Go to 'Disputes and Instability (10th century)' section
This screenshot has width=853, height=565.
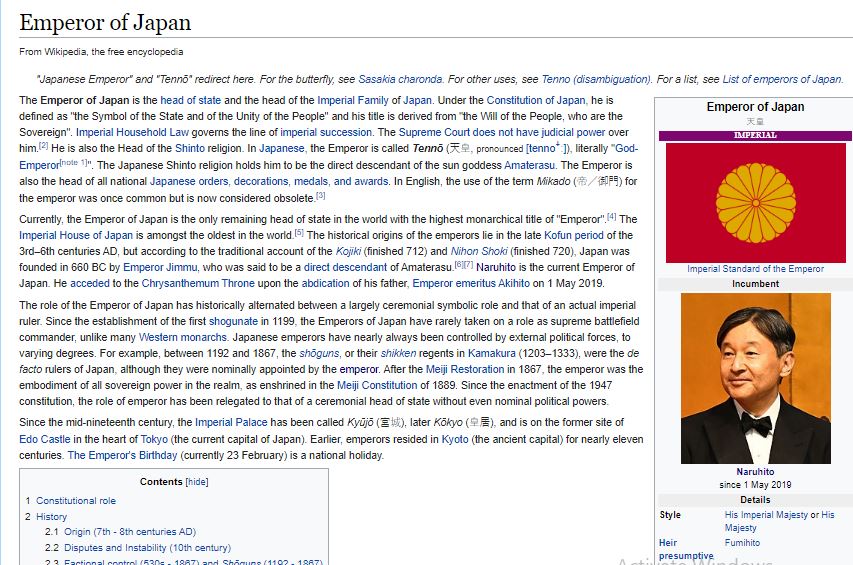tap(147, 548)
